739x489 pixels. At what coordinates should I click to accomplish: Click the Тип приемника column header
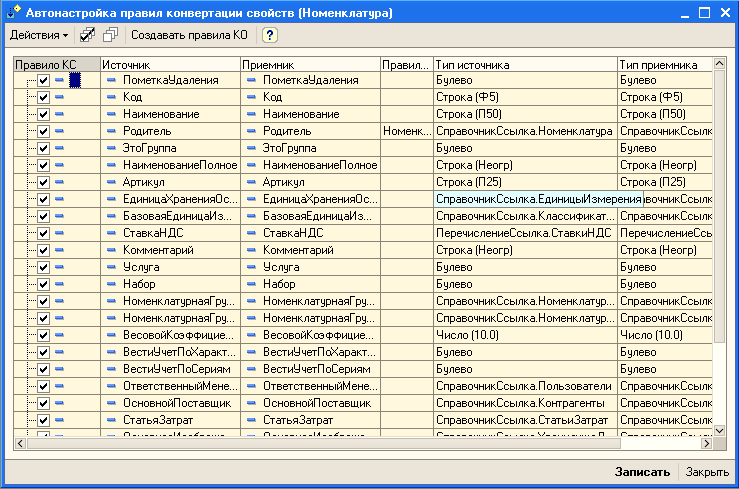[665, 65]
